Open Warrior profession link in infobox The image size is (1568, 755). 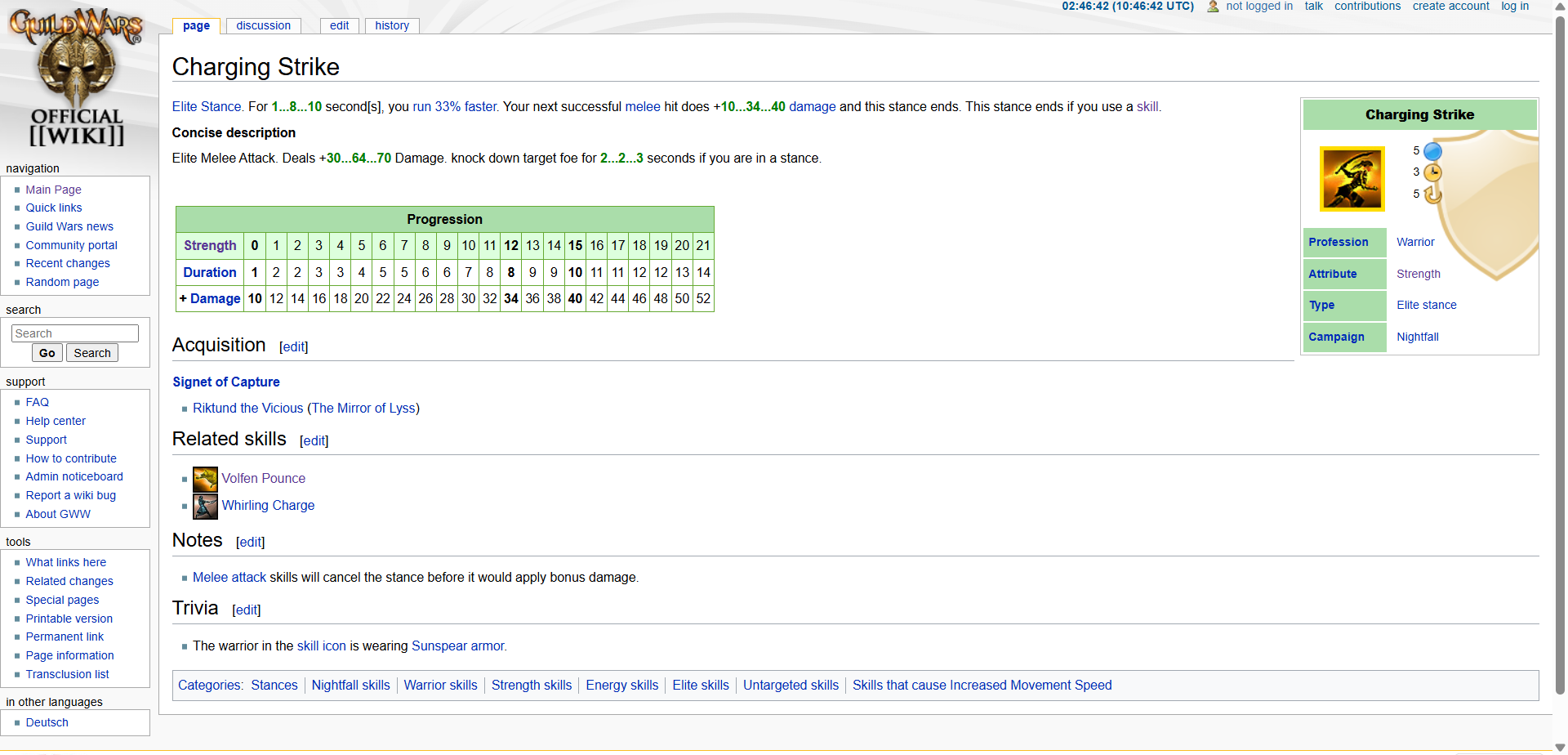[1415, 242]
